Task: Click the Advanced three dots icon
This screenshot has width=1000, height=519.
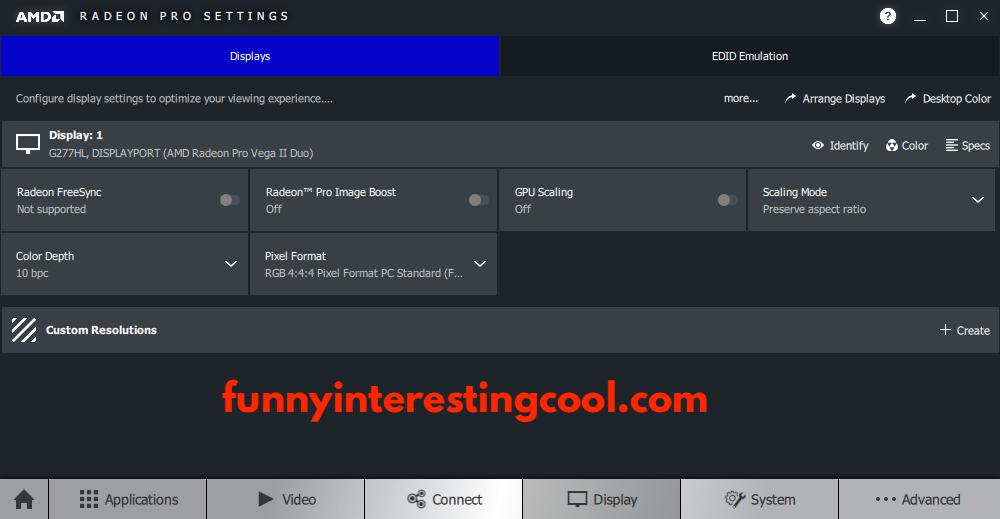Action: 885,499
